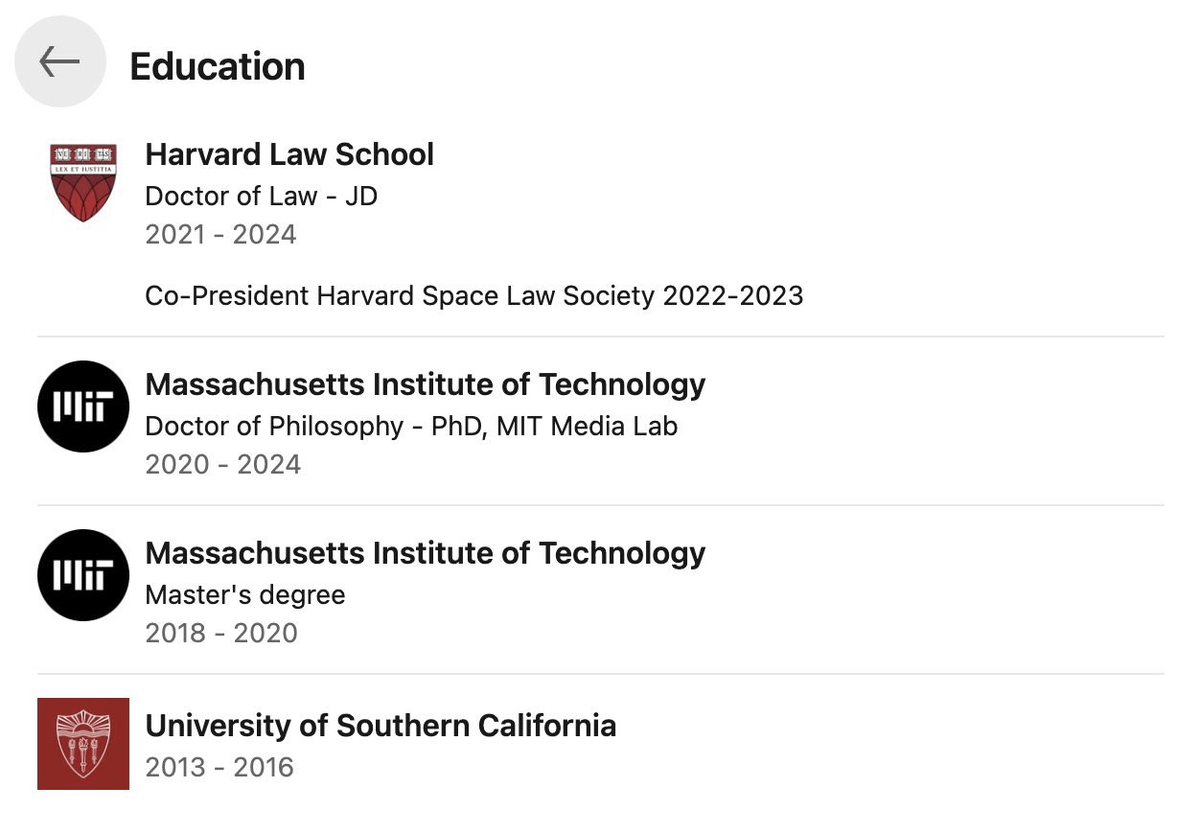Click the 2020 - 2024 date range

point(222,465)
